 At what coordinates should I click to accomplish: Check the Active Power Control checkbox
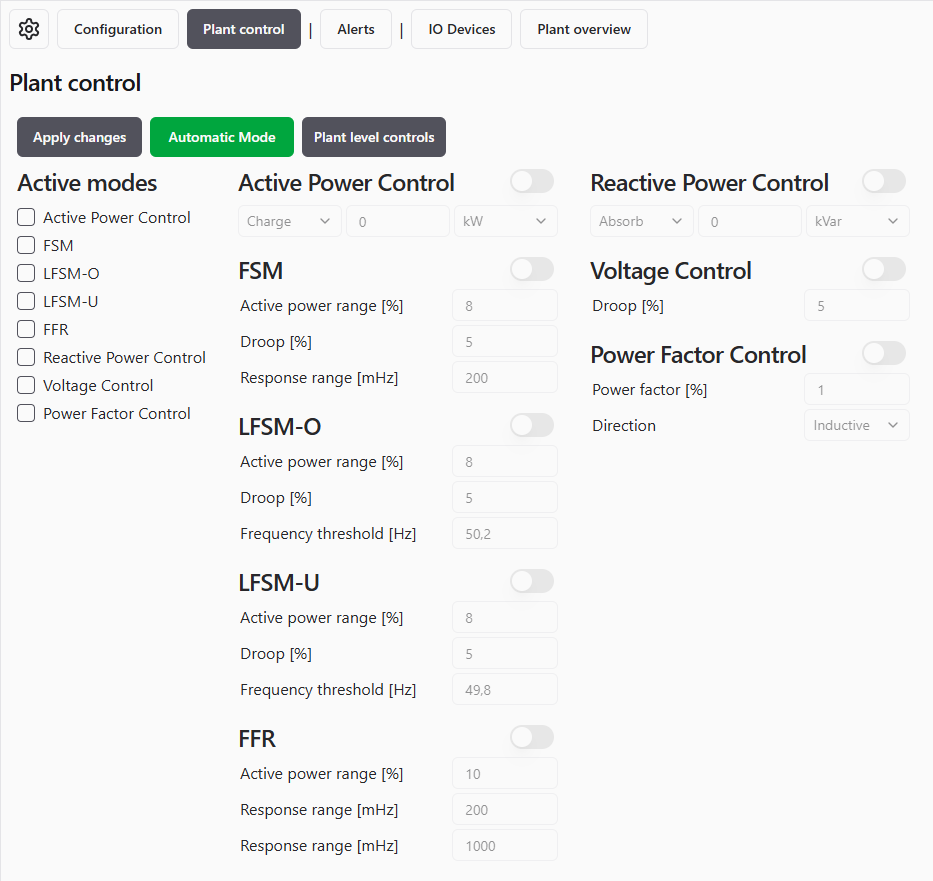click(x=26, y=217)
